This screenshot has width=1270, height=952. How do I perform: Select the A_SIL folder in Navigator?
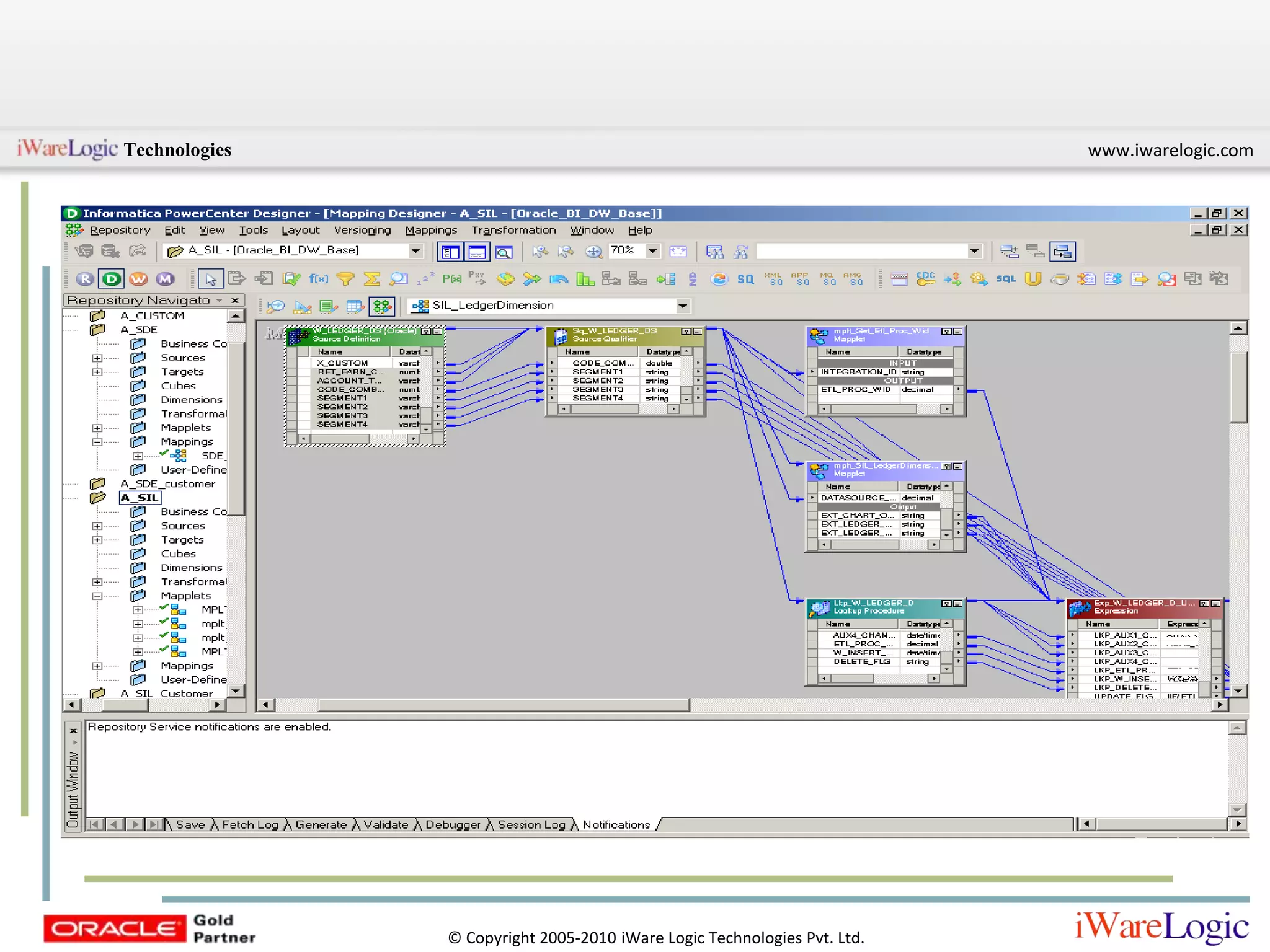(x=140, y=498)
